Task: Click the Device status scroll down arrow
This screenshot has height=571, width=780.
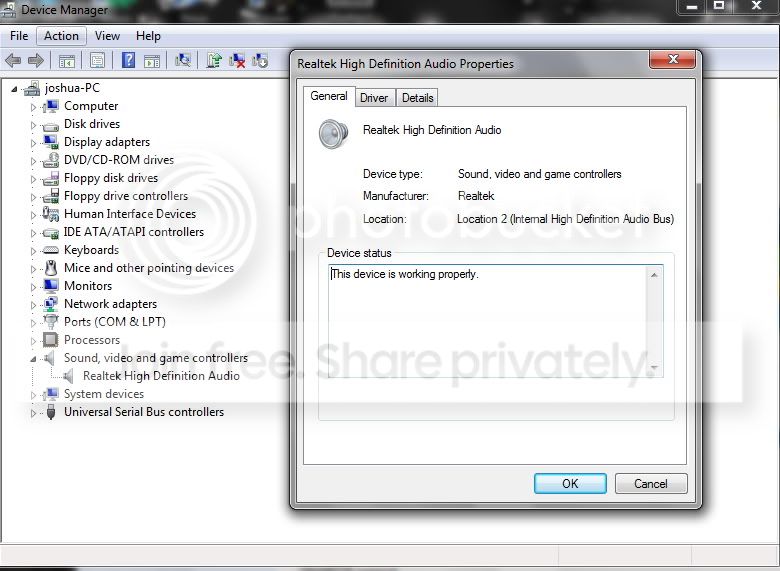Action: coord(654,368)
